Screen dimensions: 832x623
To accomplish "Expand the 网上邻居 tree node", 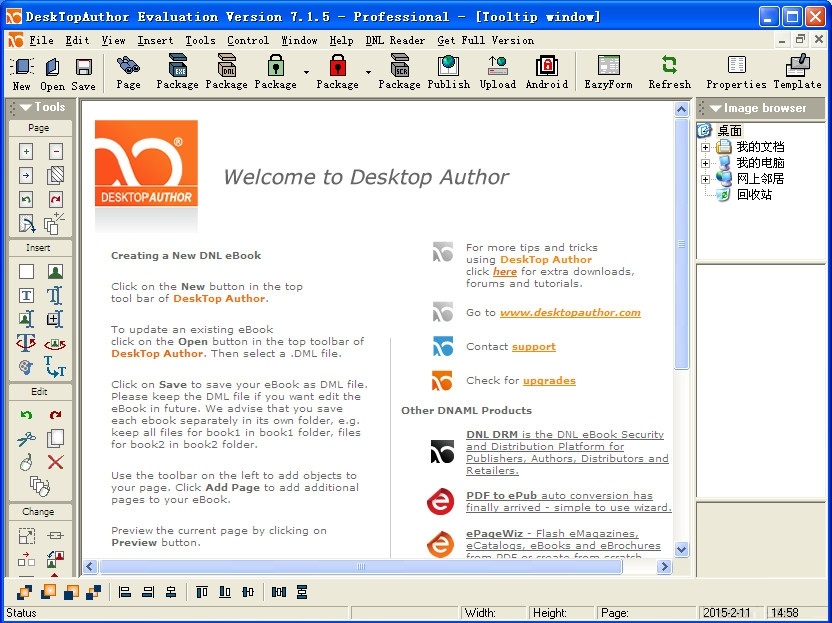I will click(x=705, y=179).
